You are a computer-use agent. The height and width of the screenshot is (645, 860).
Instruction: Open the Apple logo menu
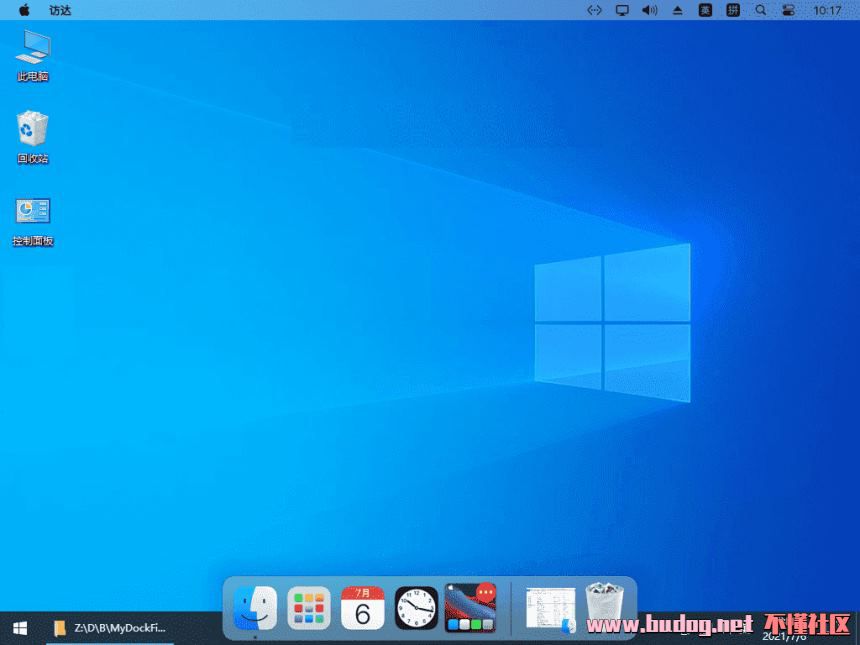(24, 10)
